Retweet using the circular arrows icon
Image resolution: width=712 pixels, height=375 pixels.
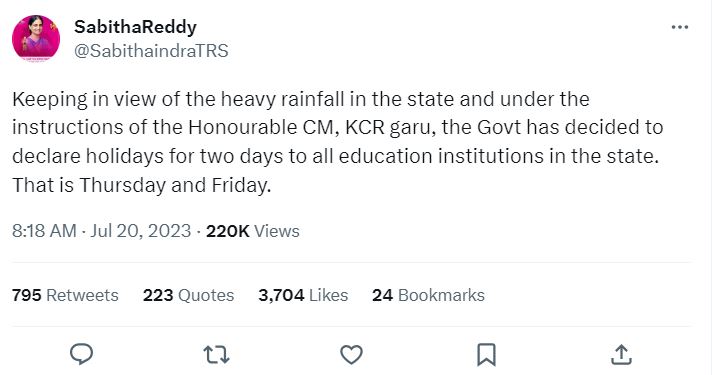click(216, 355)
